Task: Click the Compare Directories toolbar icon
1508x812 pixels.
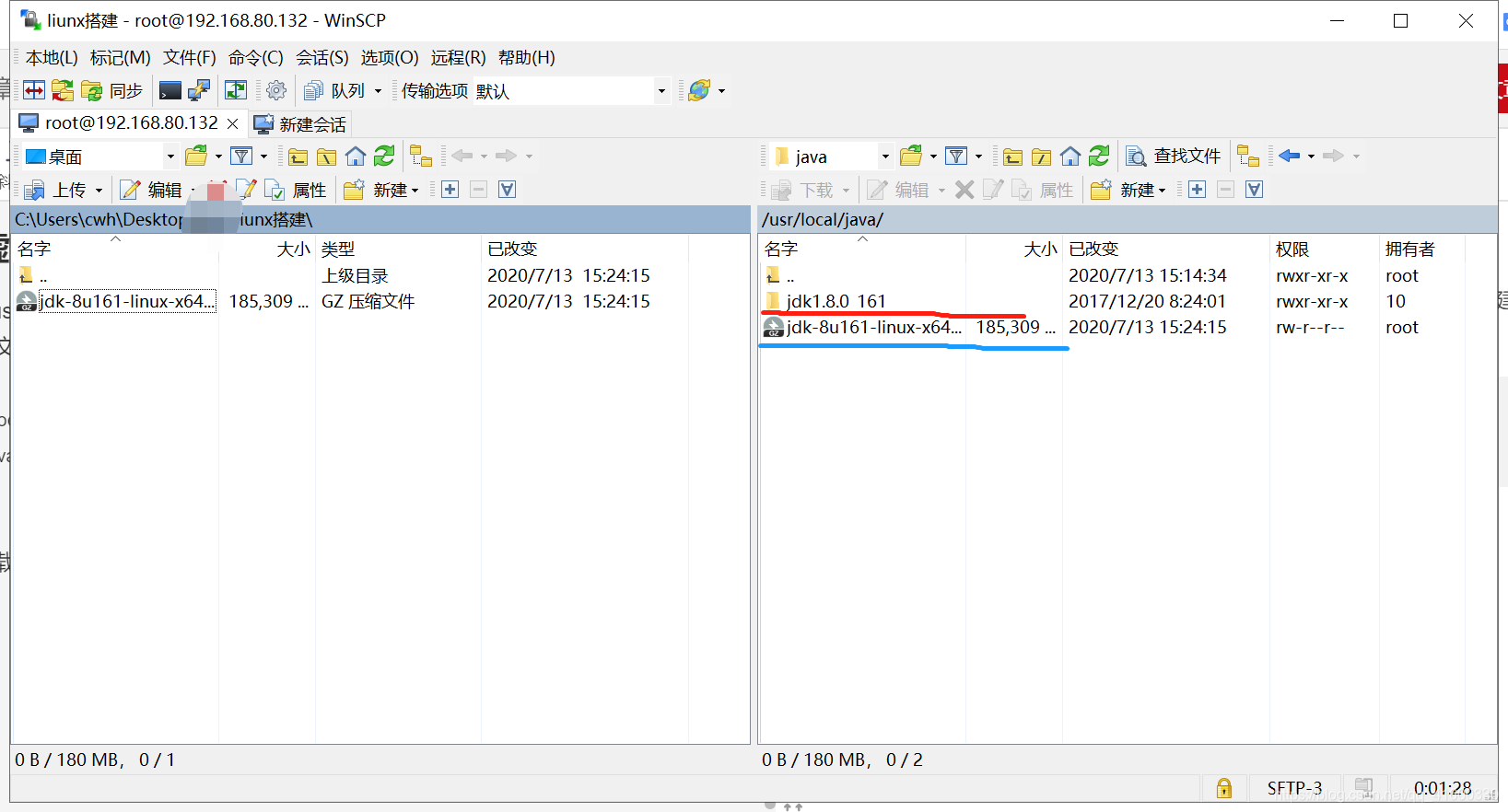Action: tap(34, 90)
